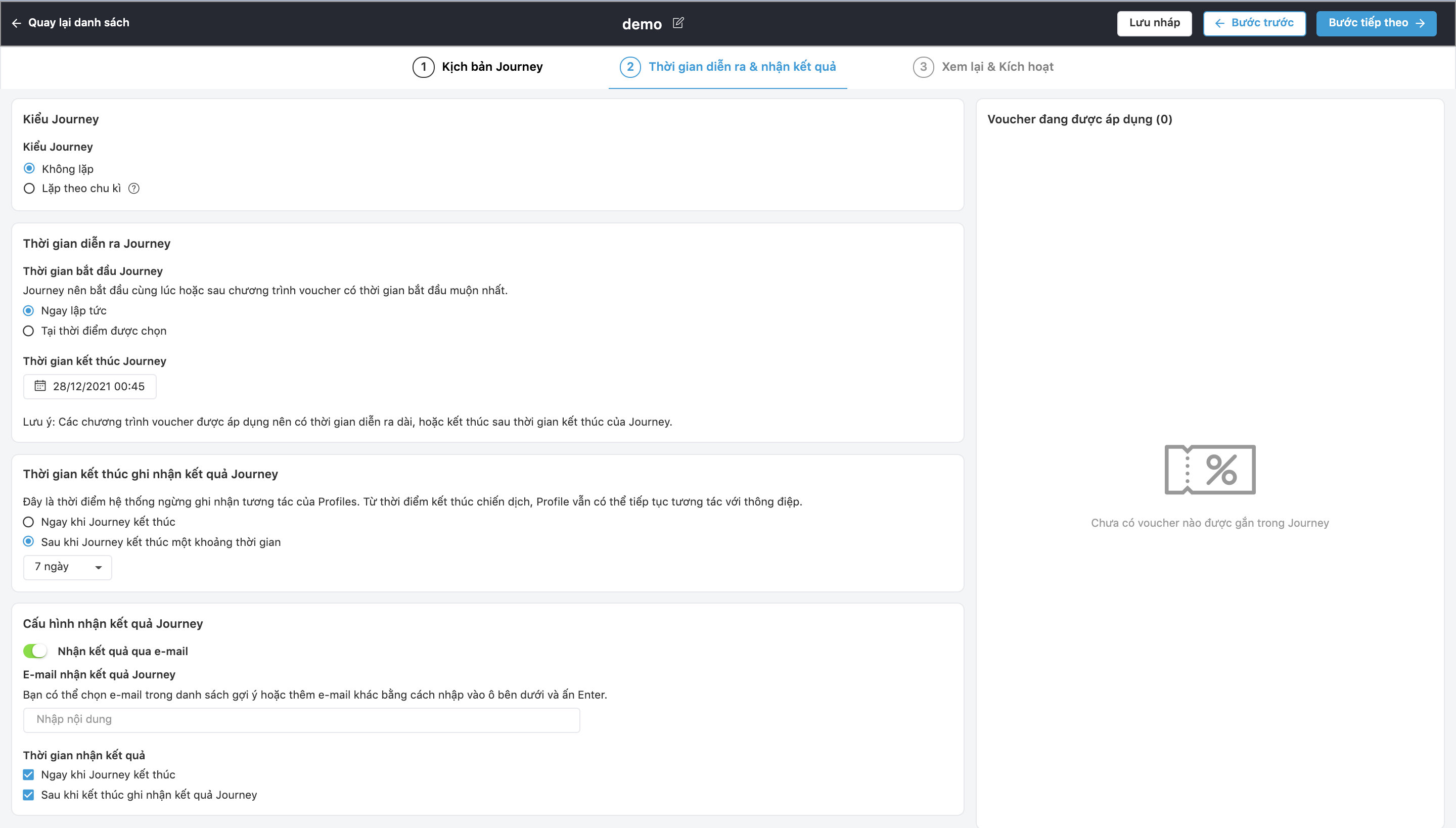This screenshot has height=828, width=1456.
Task: Disable the Nhận kết quả qua e-mail toggle
Action: click(35, 651)
